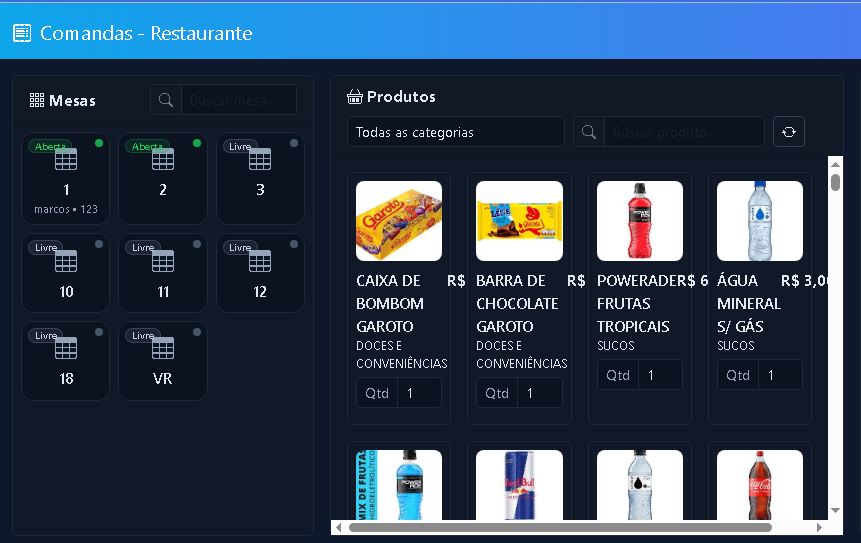Select the Água Mineral S/ Gás image
This screenshot has width=861, height=543.
click(x=760, y=221)
